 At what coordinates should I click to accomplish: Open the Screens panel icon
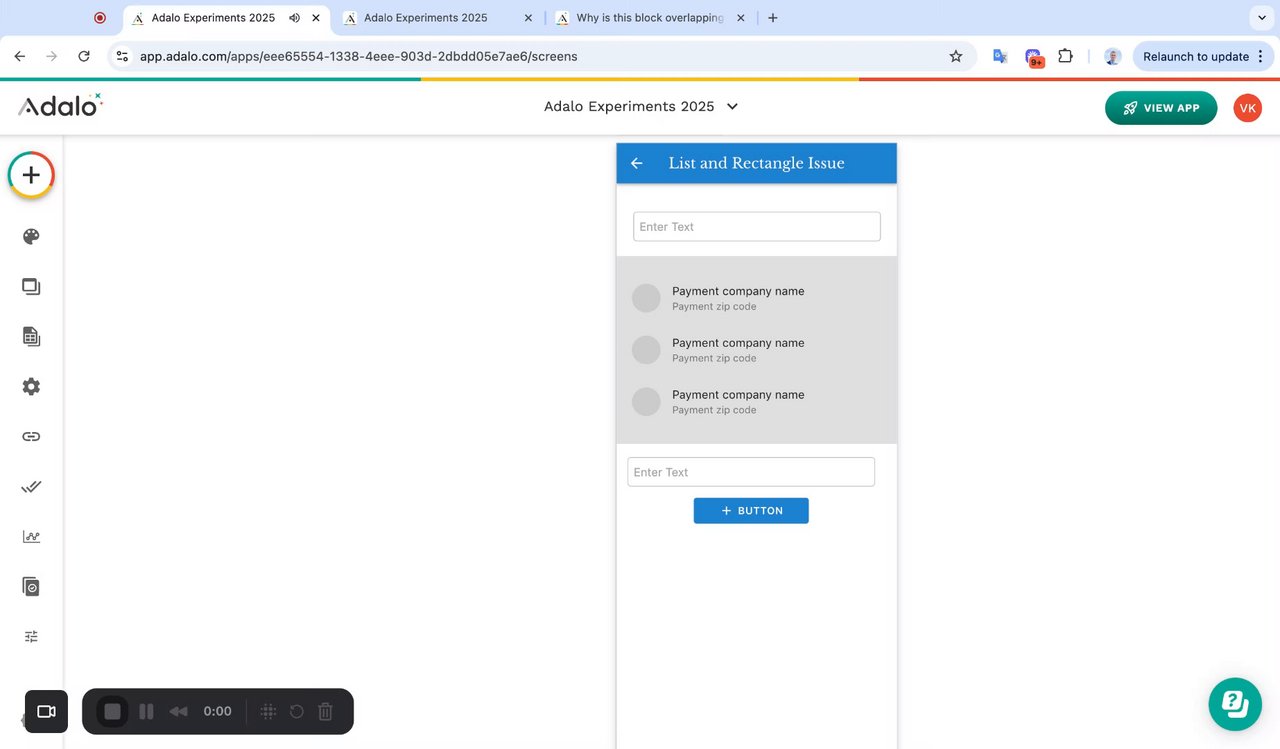click(x=31, y=287)
